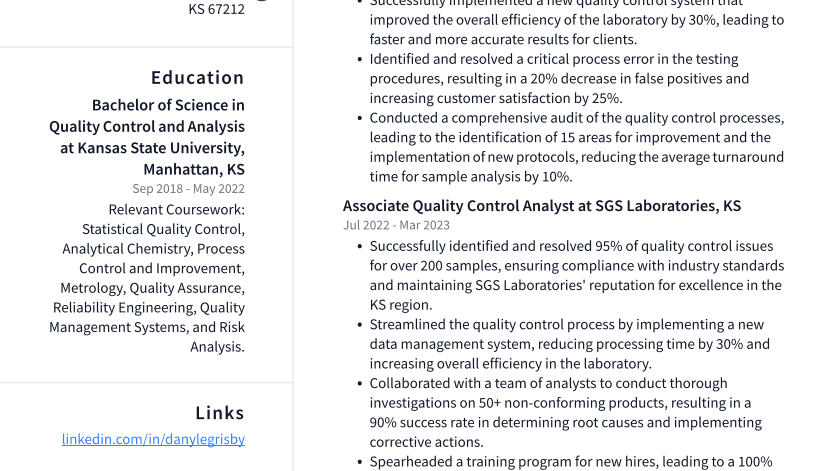Select the Bachelor of Science degree title
This screenshot has width=833, height=471.
coord(168,105)
